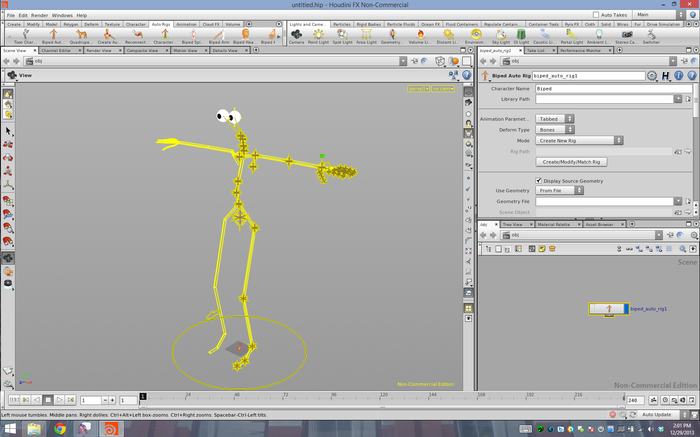Add a Portal Light from the shelf
Screen dimensions: 700x437
(572, 36)
